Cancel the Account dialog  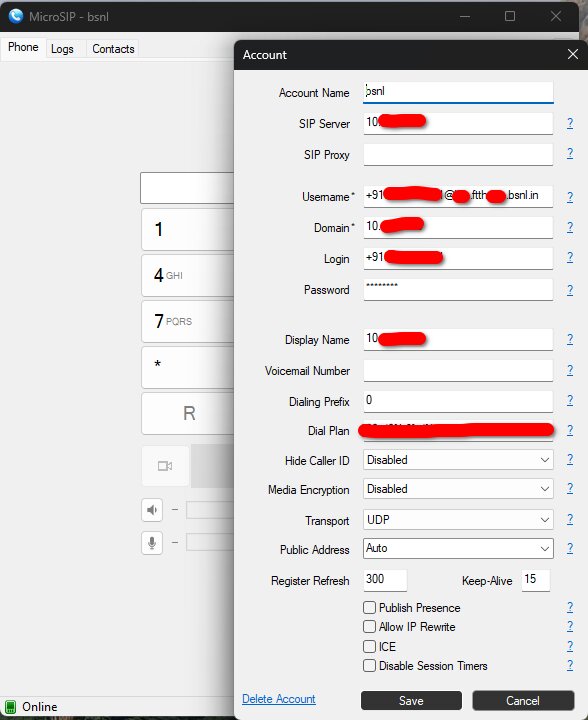523,701
